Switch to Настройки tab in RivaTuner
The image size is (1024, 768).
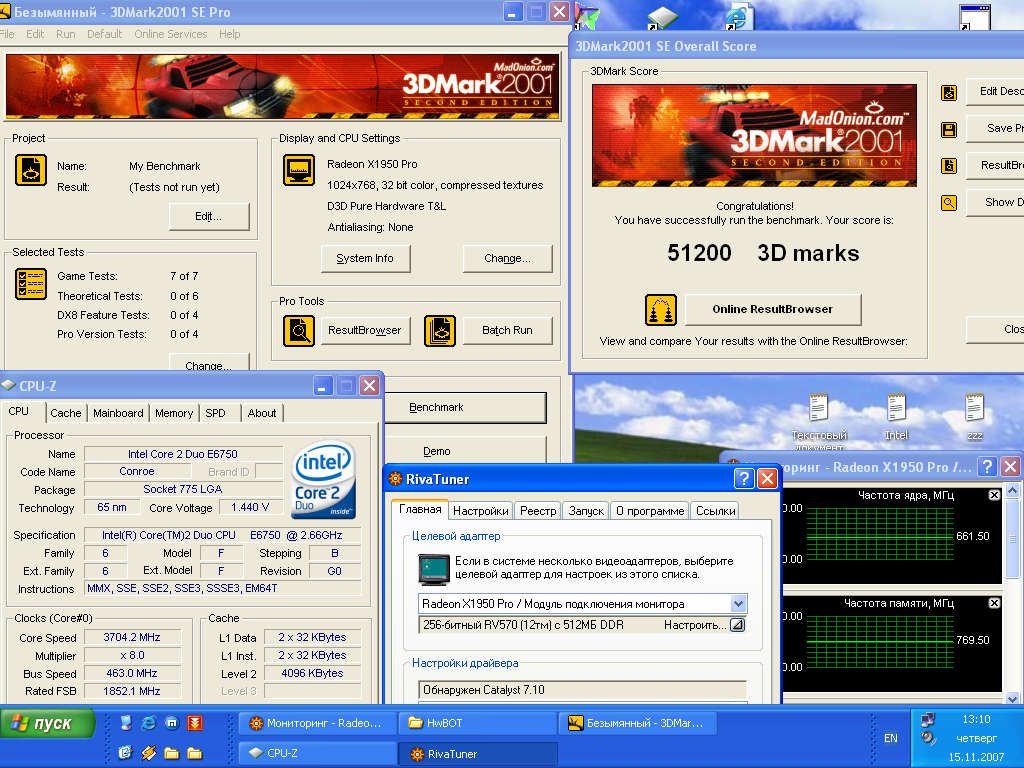point(481,511)
